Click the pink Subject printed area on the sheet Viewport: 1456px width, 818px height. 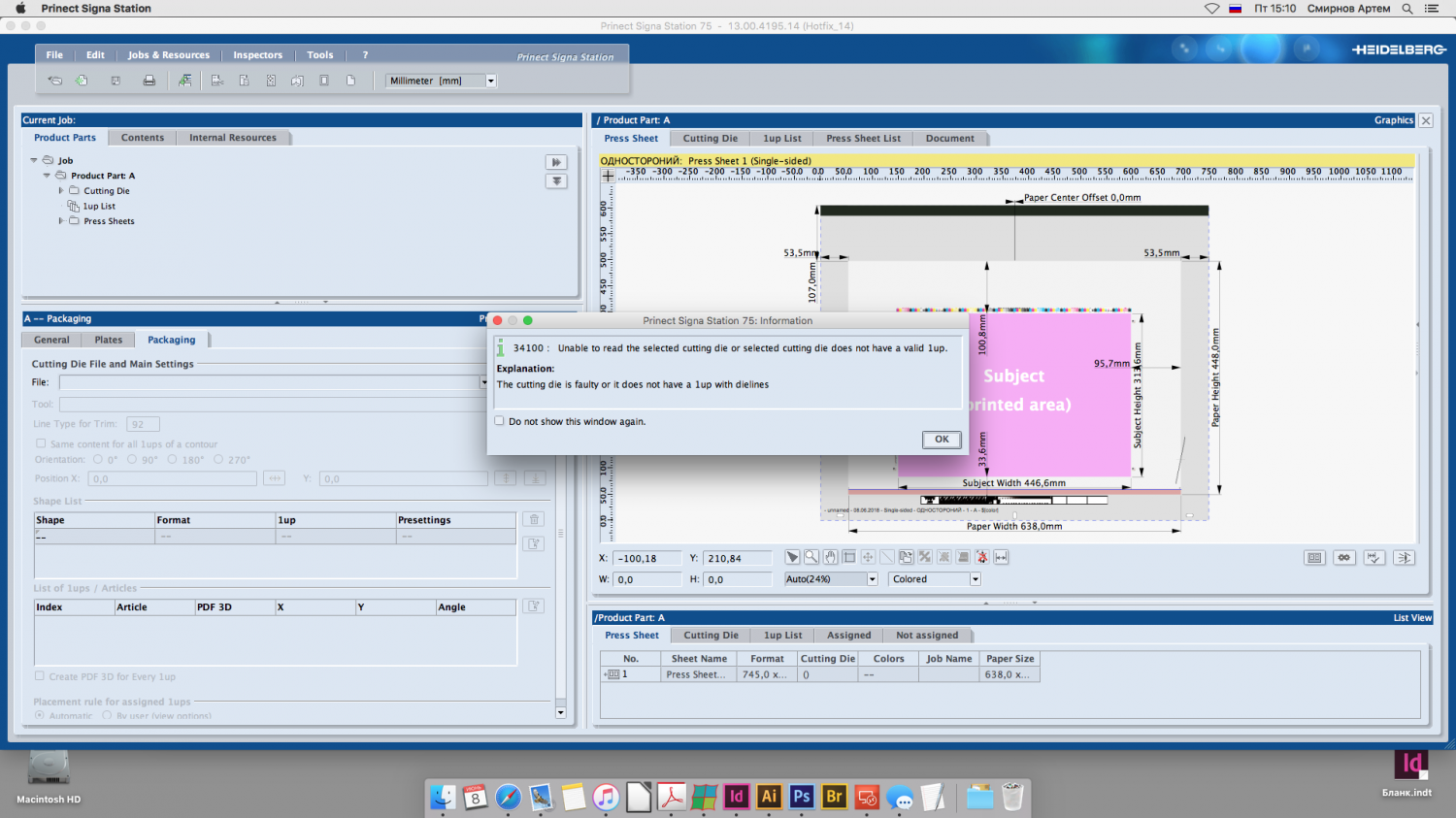(x=1014, y=393)
